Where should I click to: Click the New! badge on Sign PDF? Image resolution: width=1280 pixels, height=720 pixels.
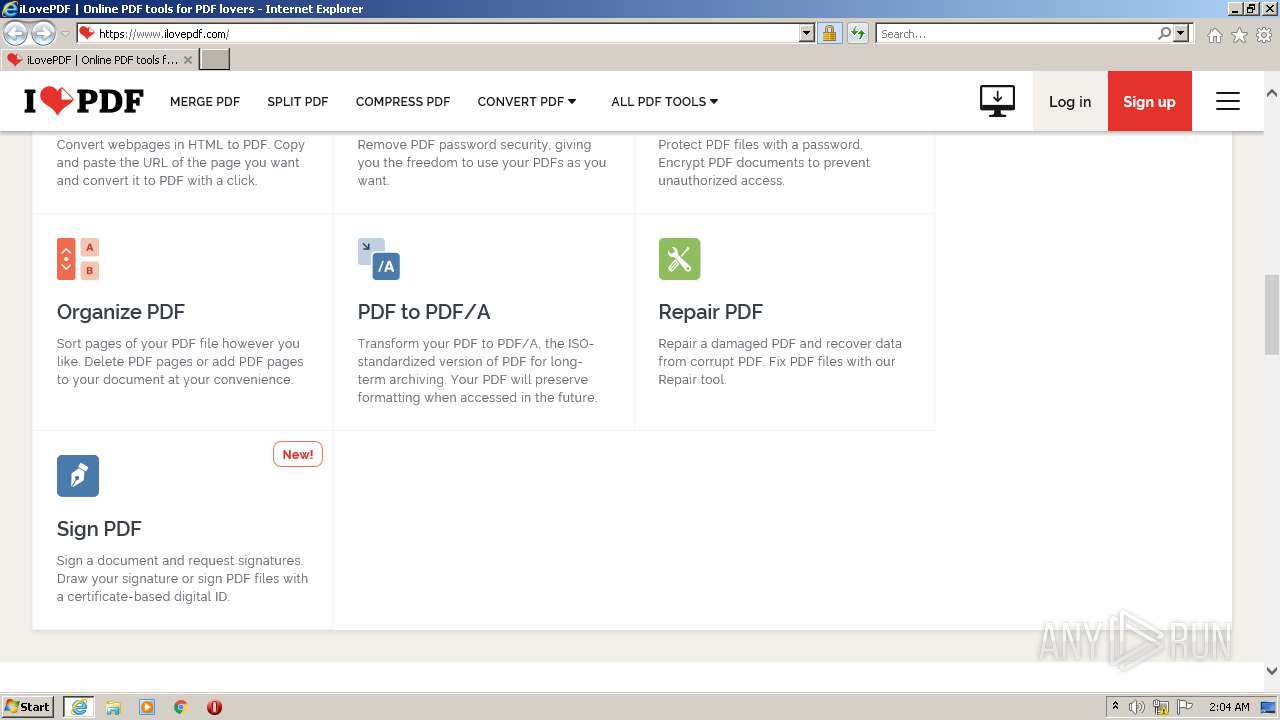pyautogui.click(x=298, y=454)
